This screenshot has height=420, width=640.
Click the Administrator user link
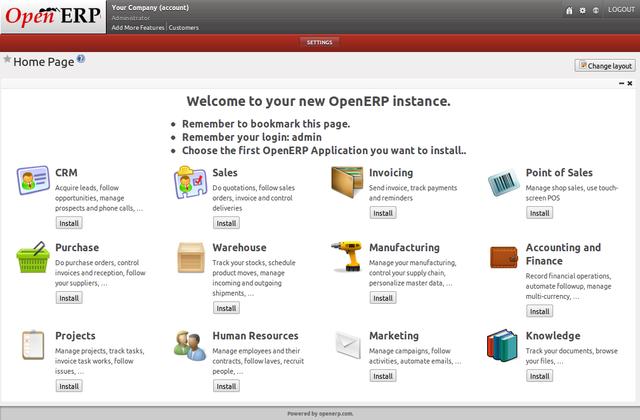tap(131, 18)
